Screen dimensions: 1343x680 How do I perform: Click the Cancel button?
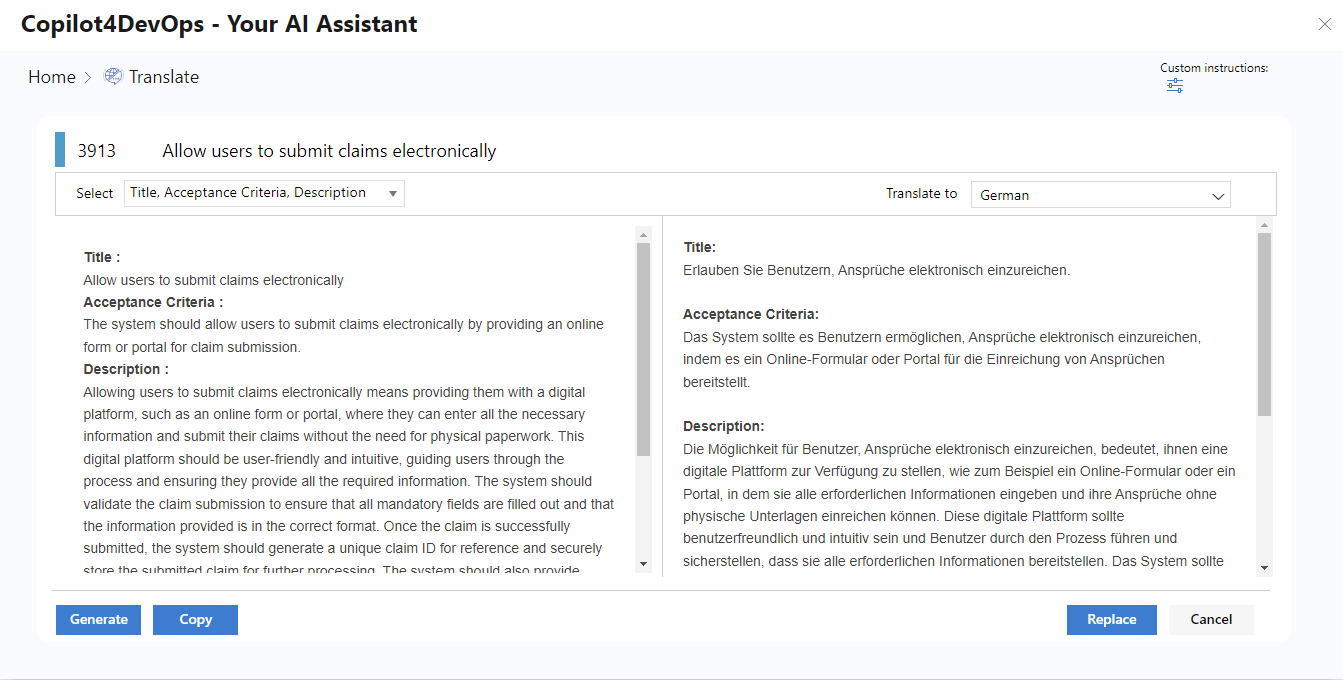click(x=1211, y=620)
